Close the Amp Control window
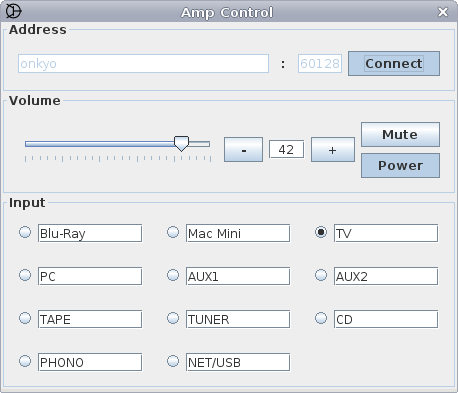The image size is (458, 393). click(443, 12)
